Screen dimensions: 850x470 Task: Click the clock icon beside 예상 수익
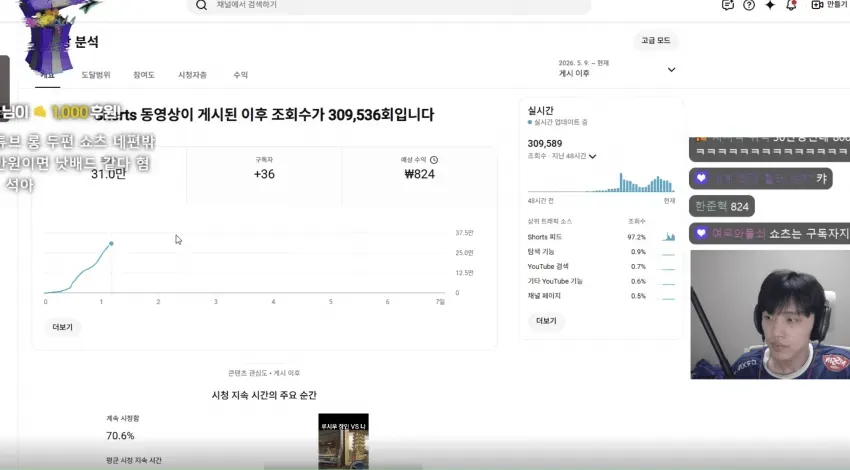click(x=434, y=160)
